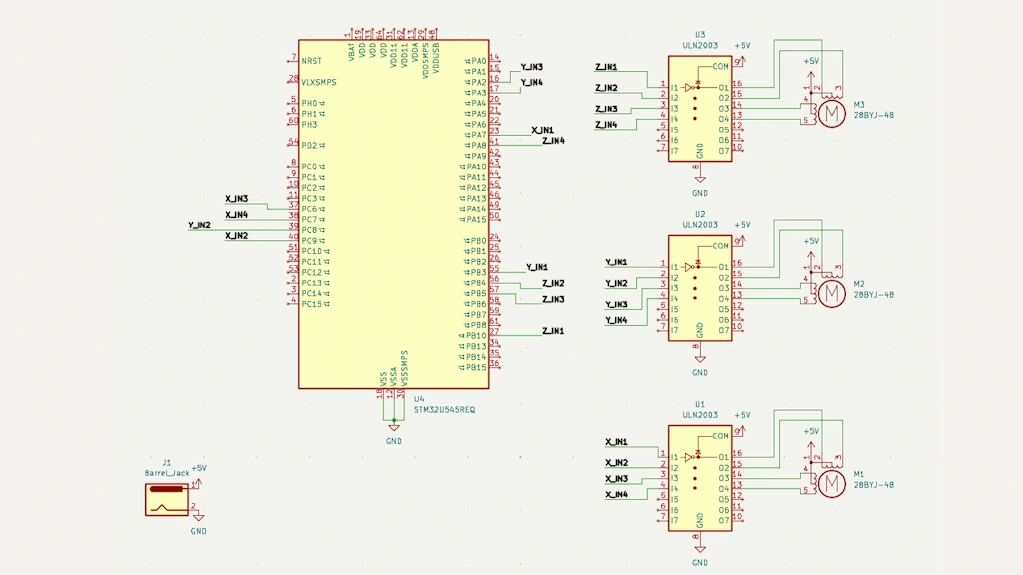Click the Z_IN3 label at U3 input

pyautogui.click(x=606, y=110)
